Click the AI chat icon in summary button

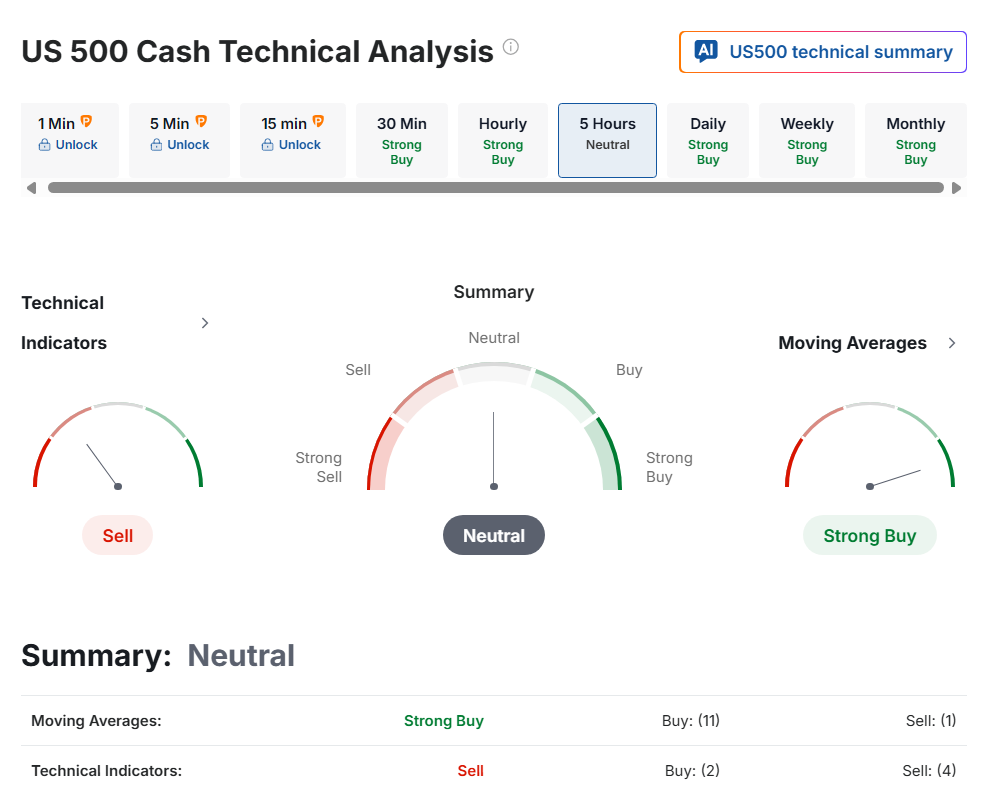(x=706, y=52)
